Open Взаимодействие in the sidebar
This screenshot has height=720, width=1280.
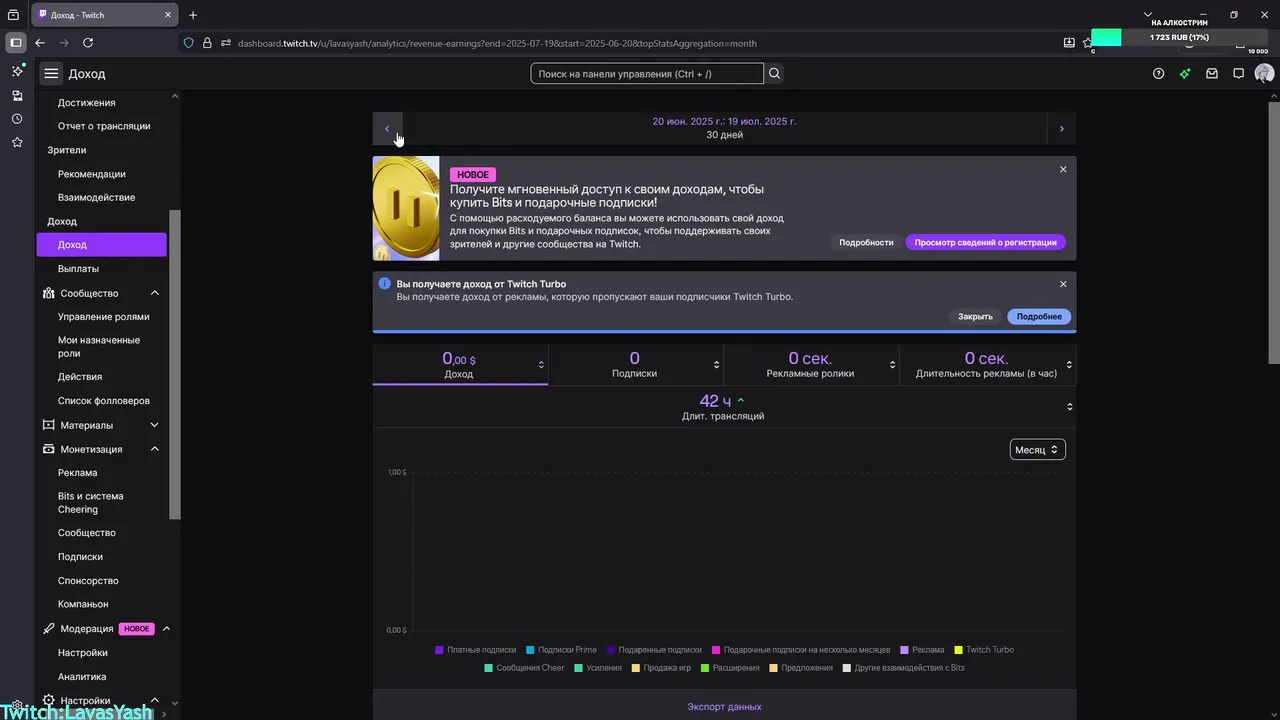tap(96, 198)
